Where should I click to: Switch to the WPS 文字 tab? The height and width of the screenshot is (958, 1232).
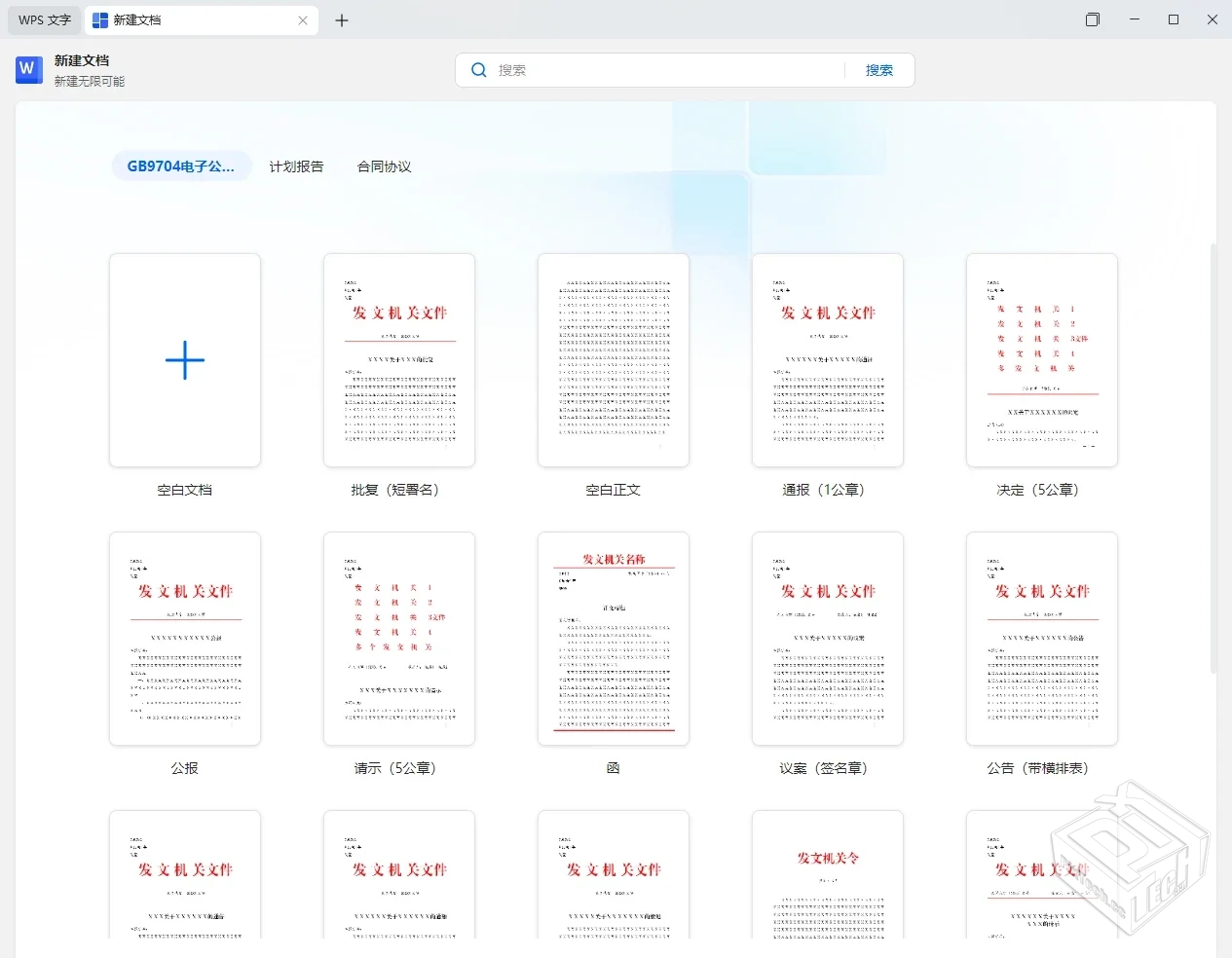(x=43, y=19)
